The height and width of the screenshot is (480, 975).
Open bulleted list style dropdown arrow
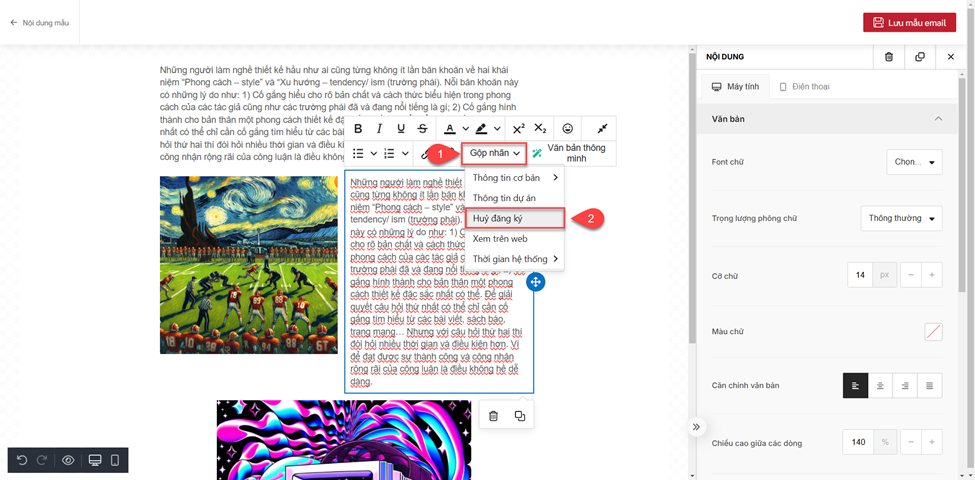click(374, 153)
